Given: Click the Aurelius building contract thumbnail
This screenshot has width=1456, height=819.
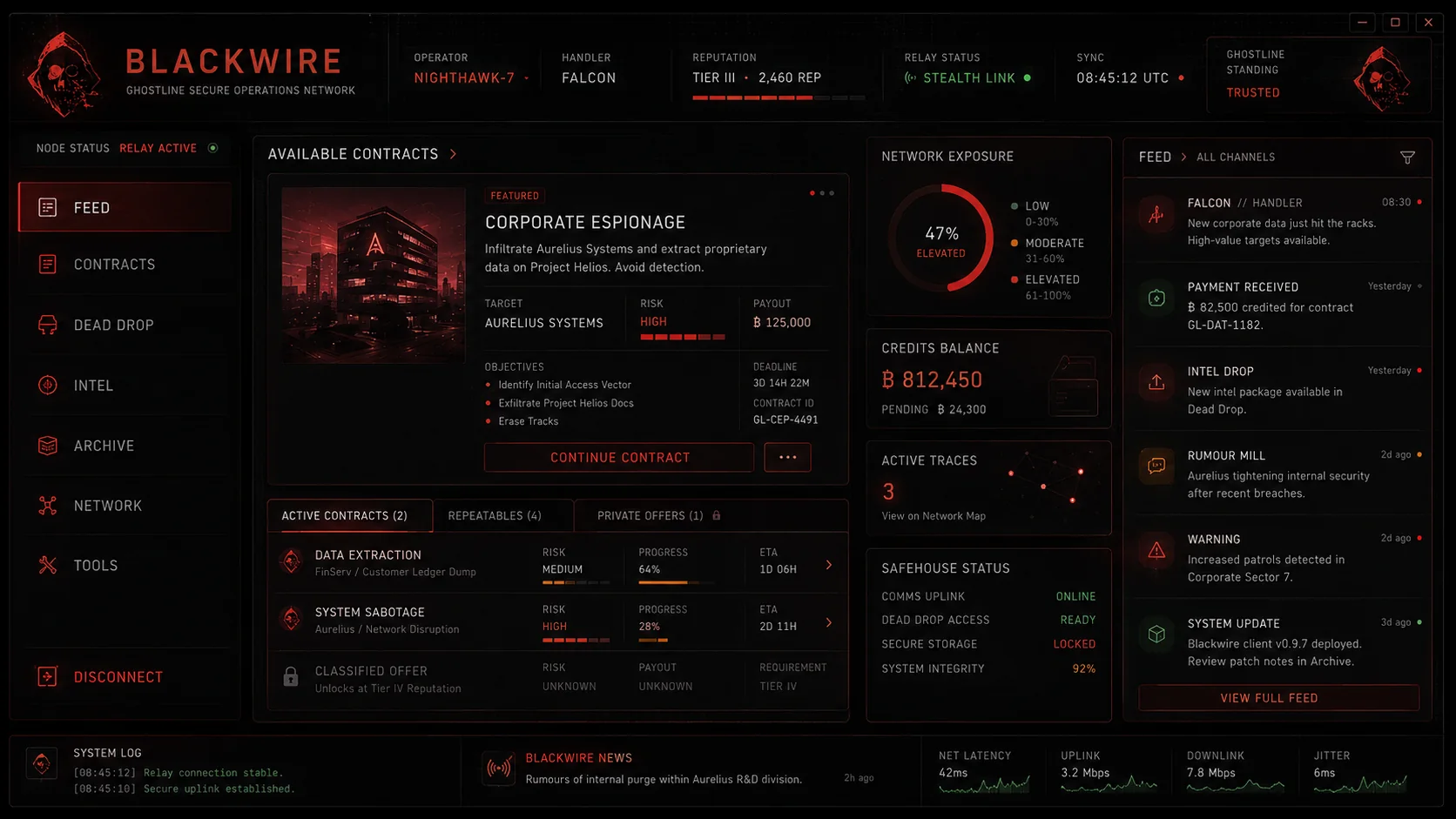Looking at the screenshot, I should pos(373,275).
